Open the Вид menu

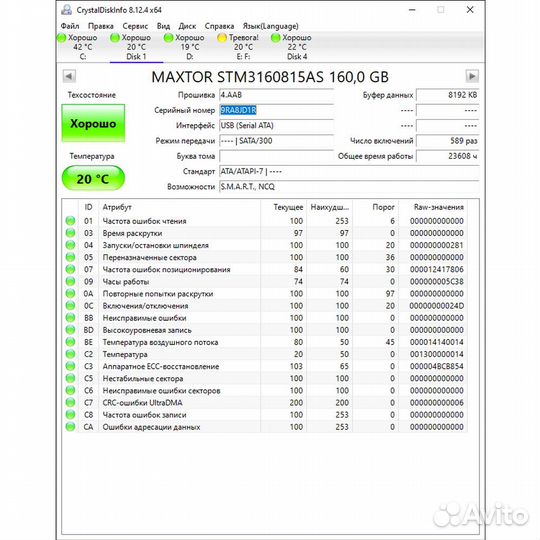163,26
